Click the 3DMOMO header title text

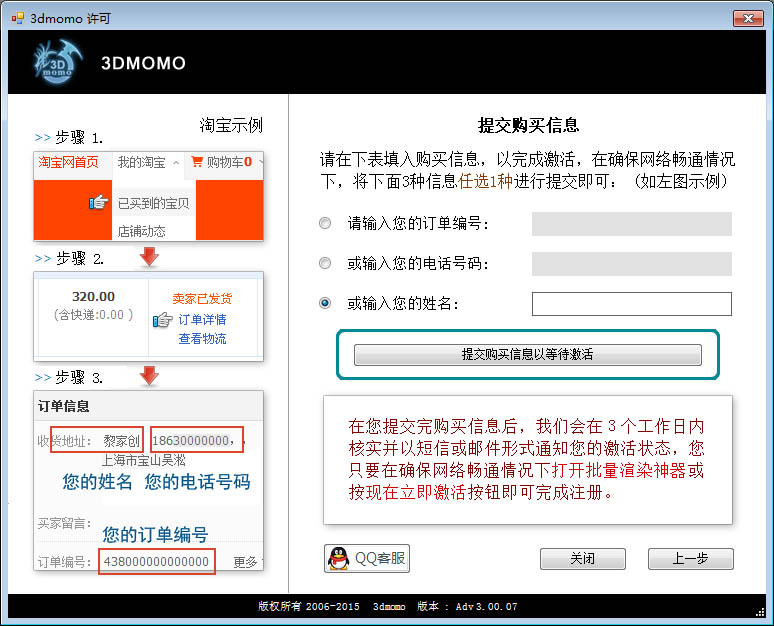pyautogui.click(x=143, y=63)
